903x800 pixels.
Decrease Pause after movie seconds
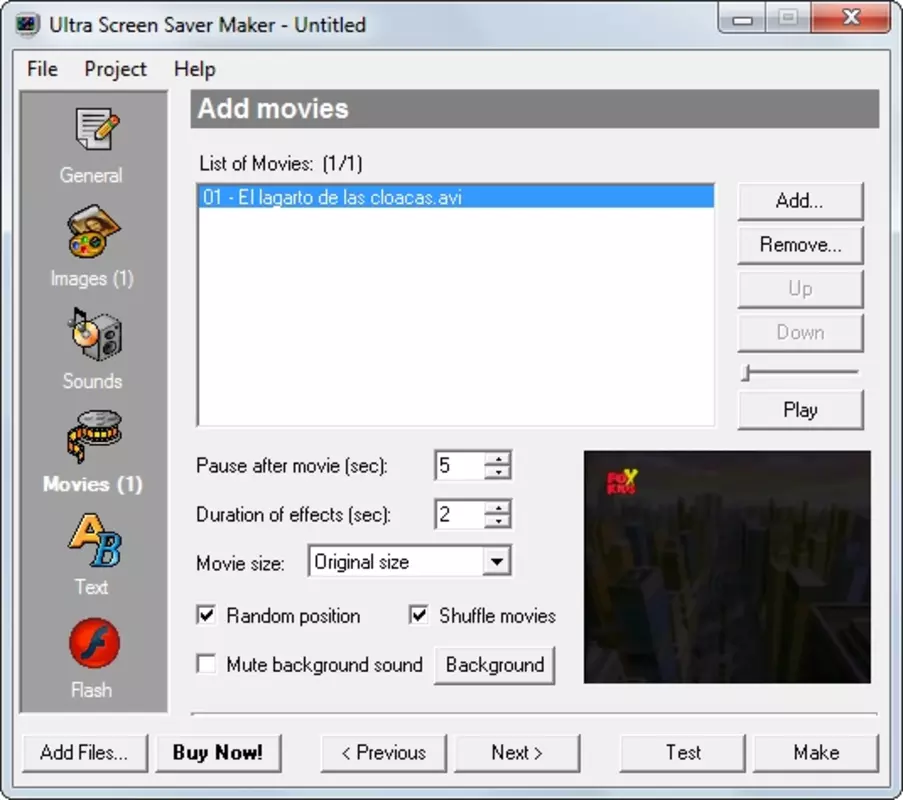point(498,472)
